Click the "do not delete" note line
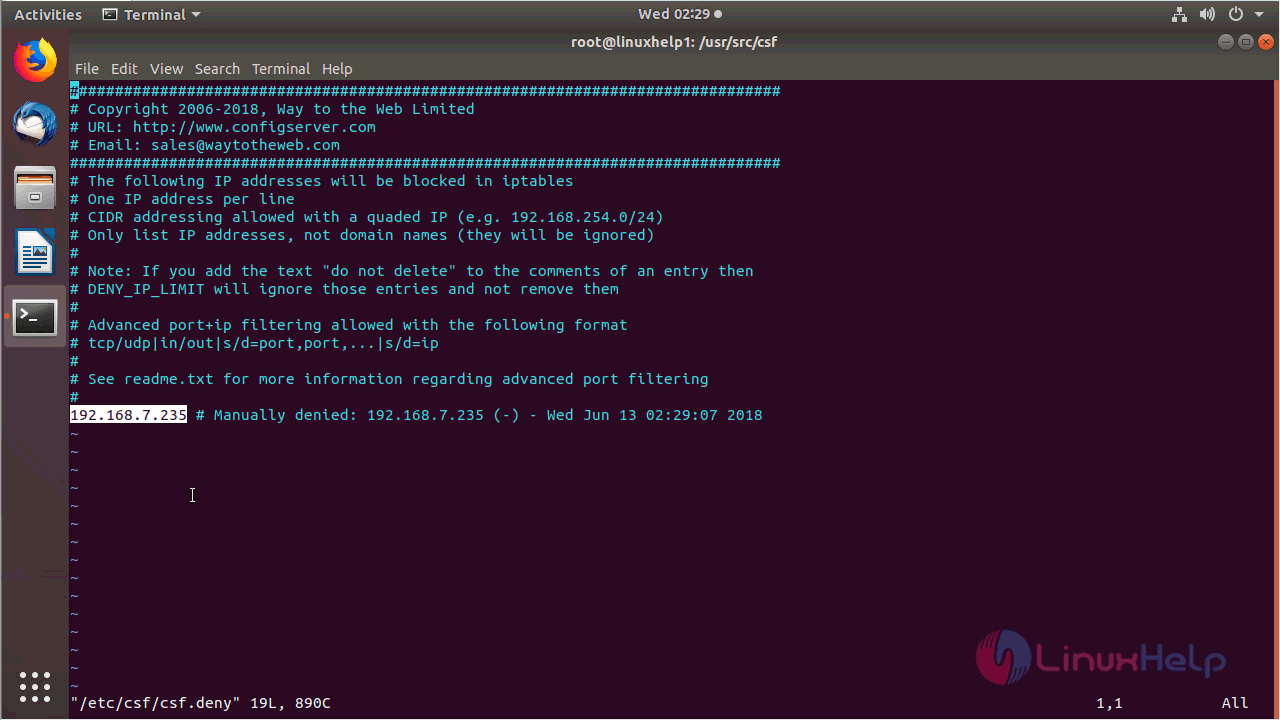Image resolution: width=1280 pixels, height=720 pixels. [x=412, y=271]
